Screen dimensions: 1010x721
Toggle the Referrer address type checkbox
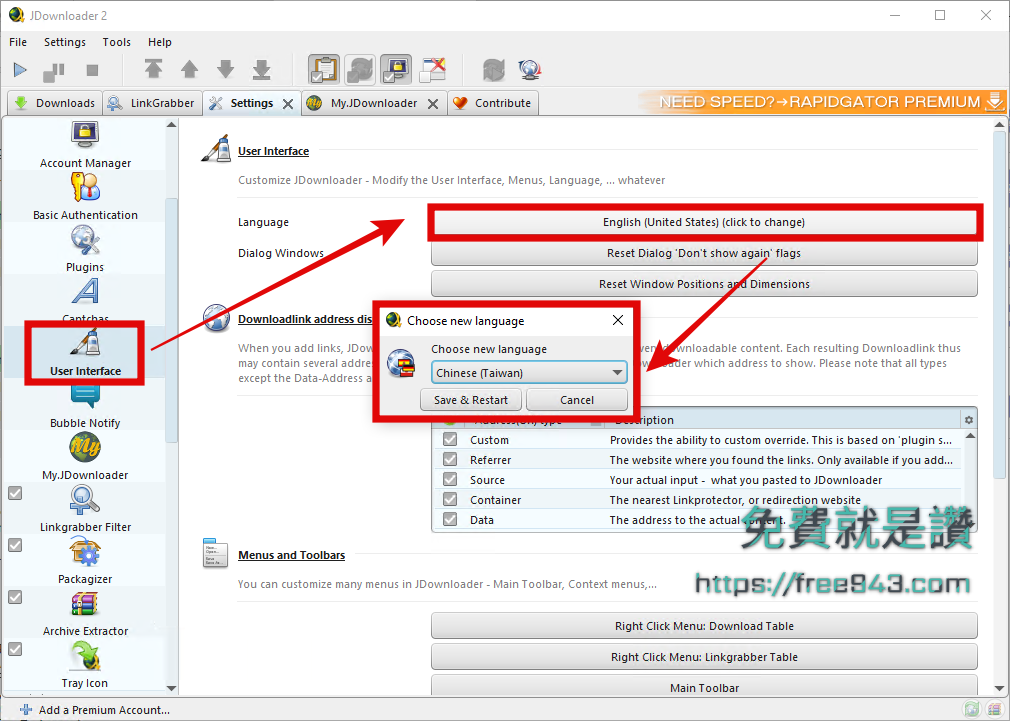coord(450,460)
